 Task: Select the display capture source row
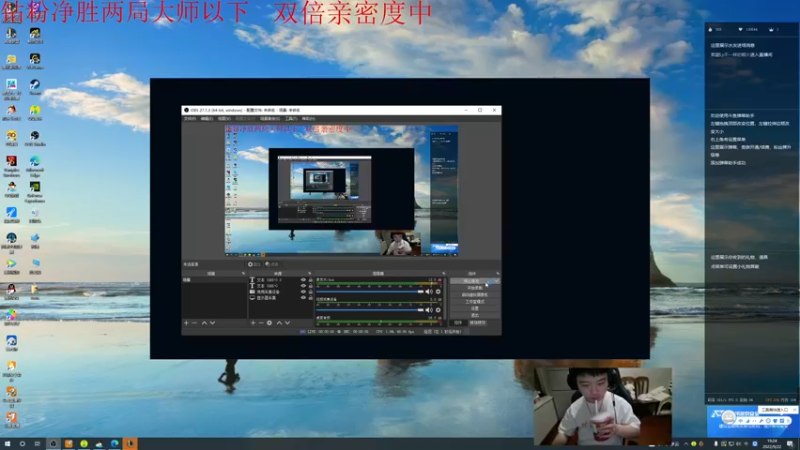pos(281,297)
